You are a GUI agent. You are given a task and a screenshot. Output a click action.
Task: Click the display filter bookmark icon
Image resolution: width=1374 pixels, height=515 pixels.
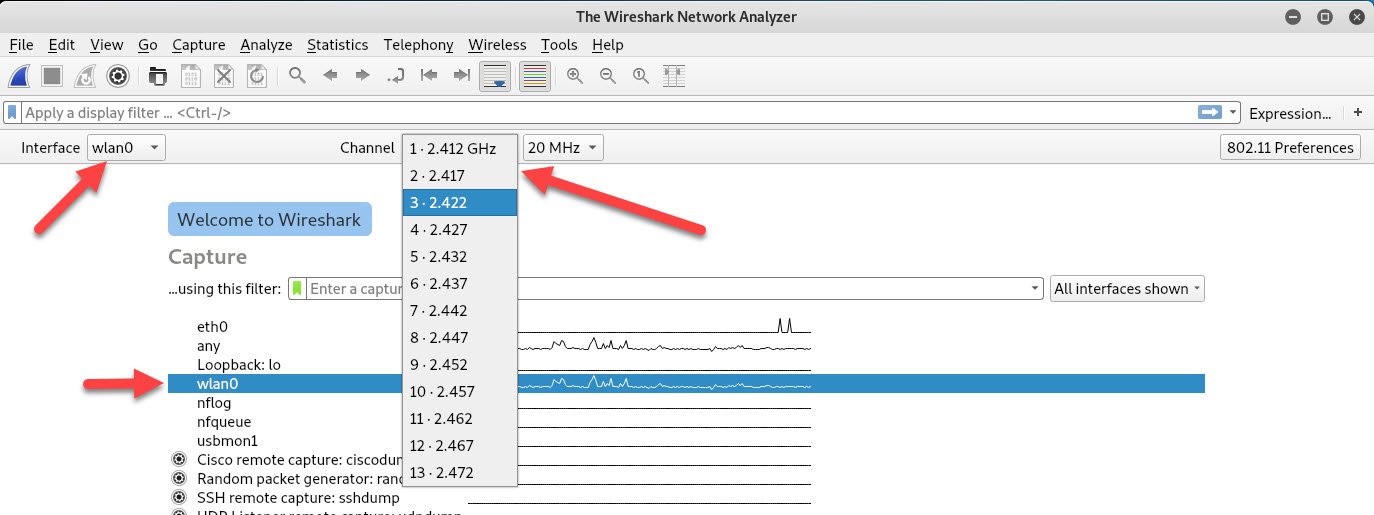point(14,113)
